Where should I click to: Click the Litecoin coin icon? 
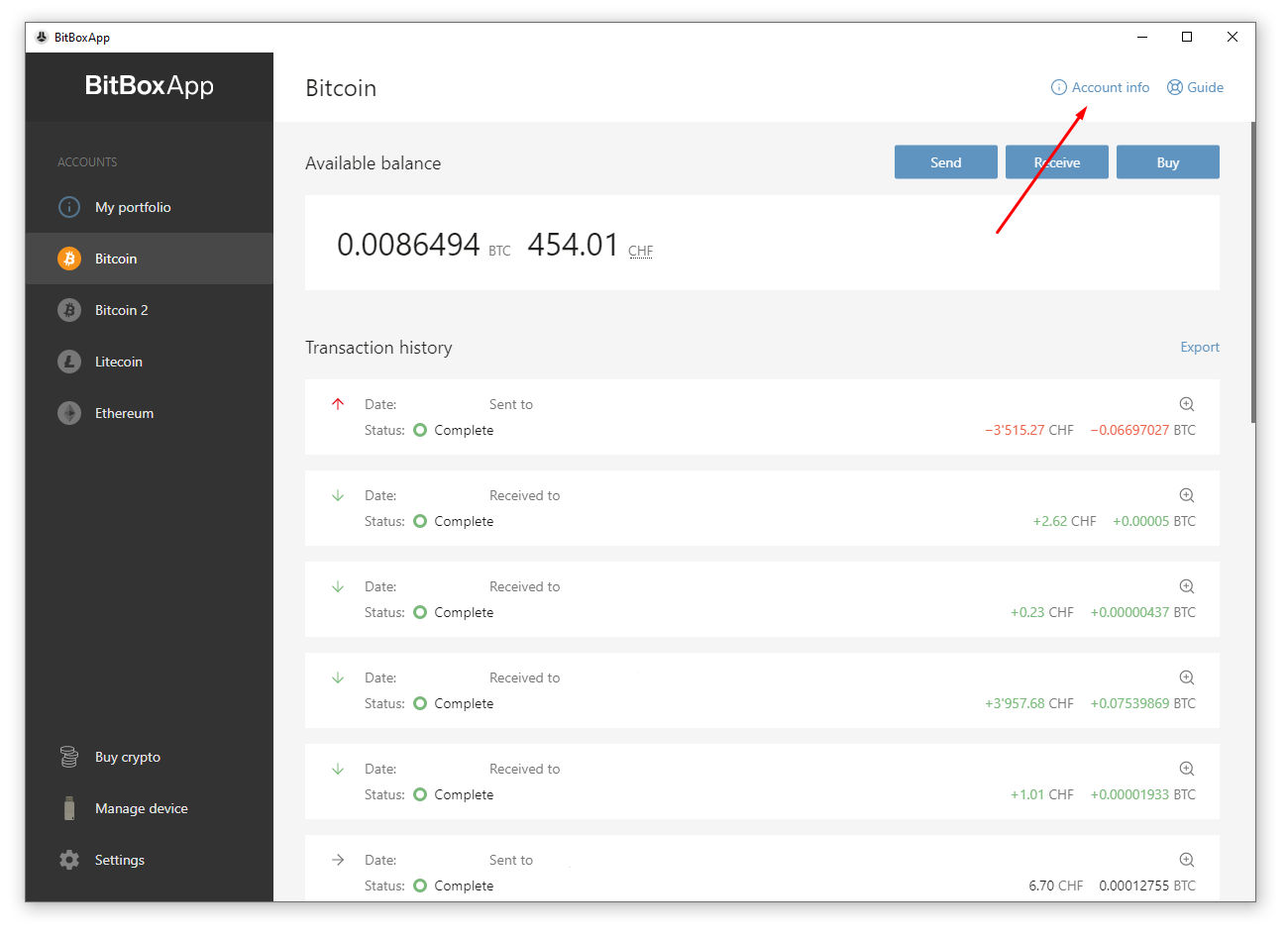point(69,362)
